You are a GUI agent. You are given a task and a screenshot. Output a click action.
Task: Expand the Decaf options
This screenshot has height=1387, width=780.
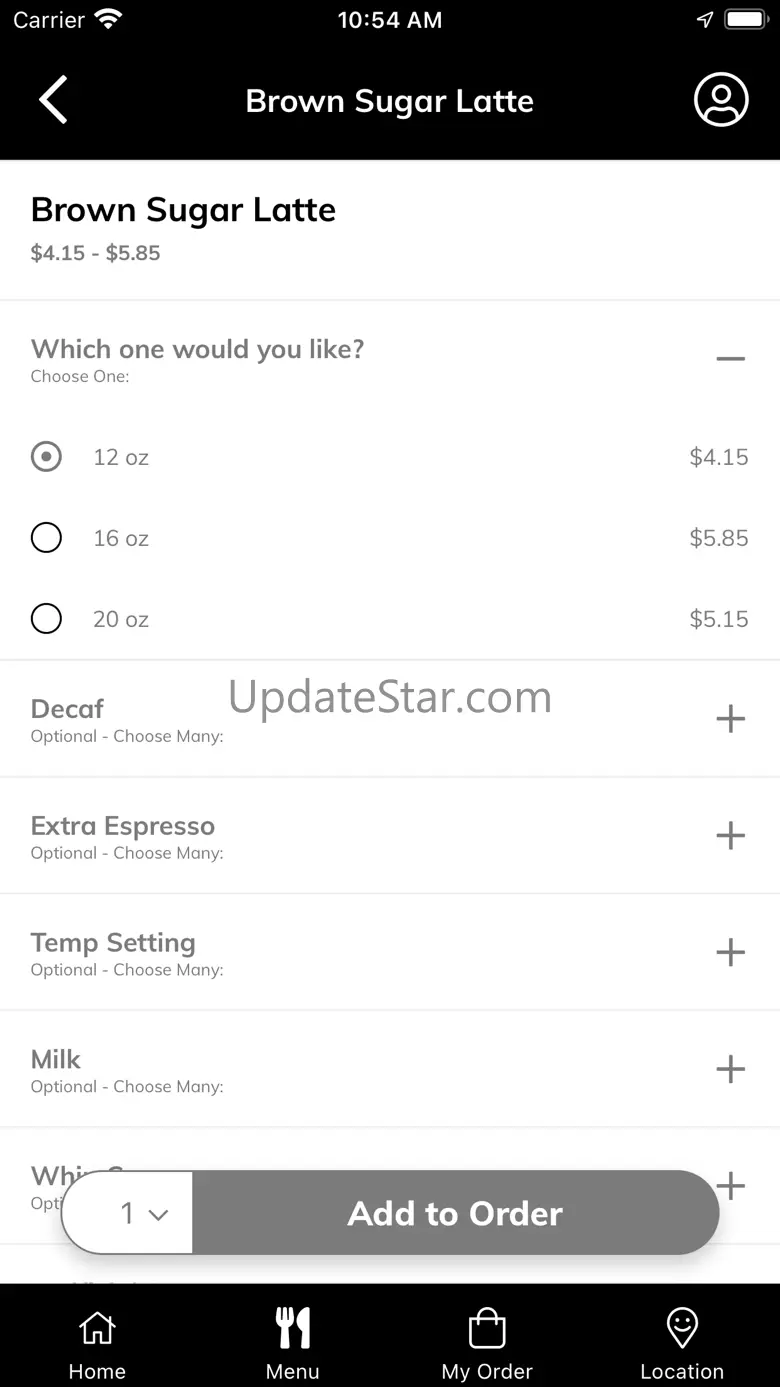[x=731, y=718]
